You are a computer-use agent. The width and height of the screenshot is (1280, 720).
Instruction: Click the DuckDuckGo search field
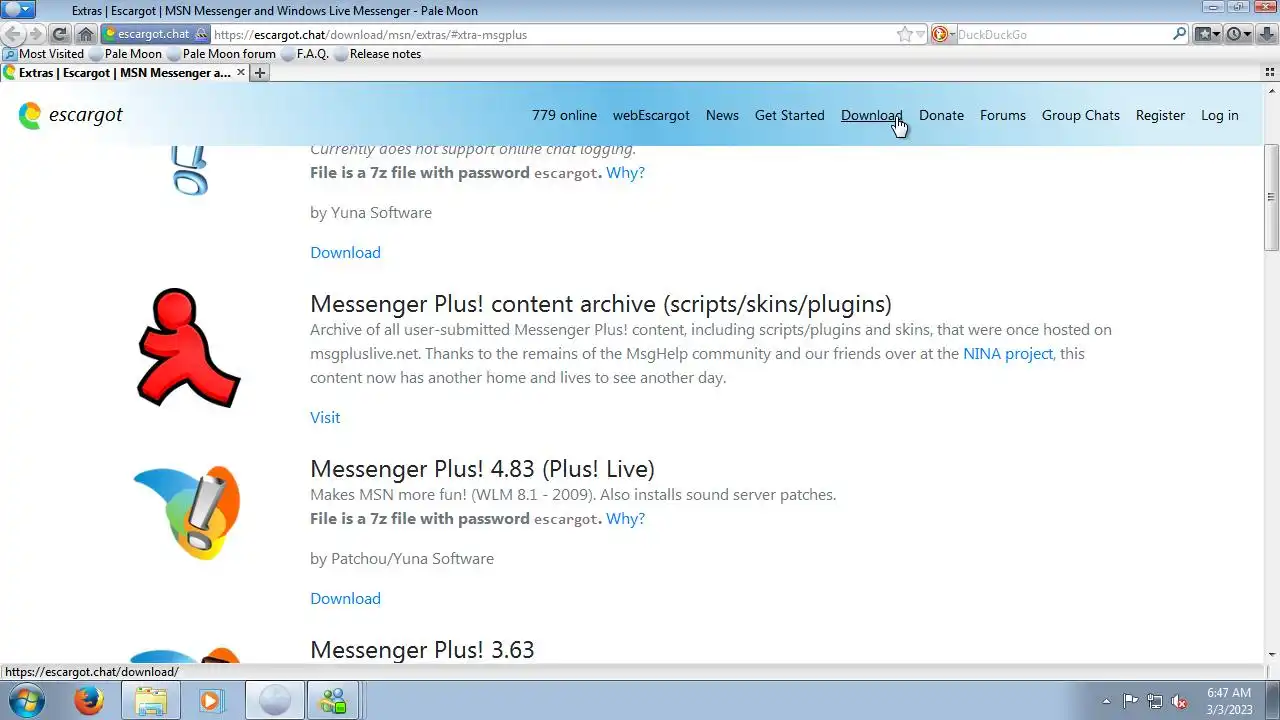(1063, 34)
